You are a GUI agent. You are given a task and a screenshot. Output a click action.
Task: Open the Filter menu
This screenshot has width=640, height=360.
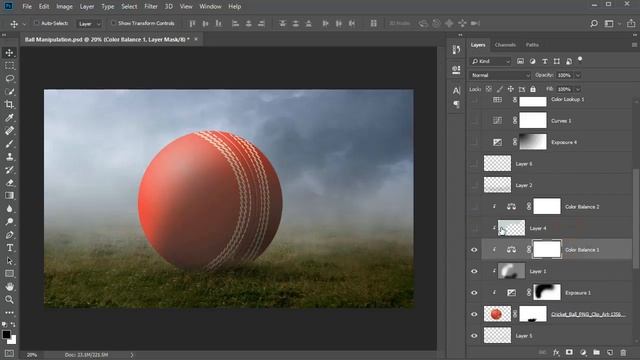(151, 7)
